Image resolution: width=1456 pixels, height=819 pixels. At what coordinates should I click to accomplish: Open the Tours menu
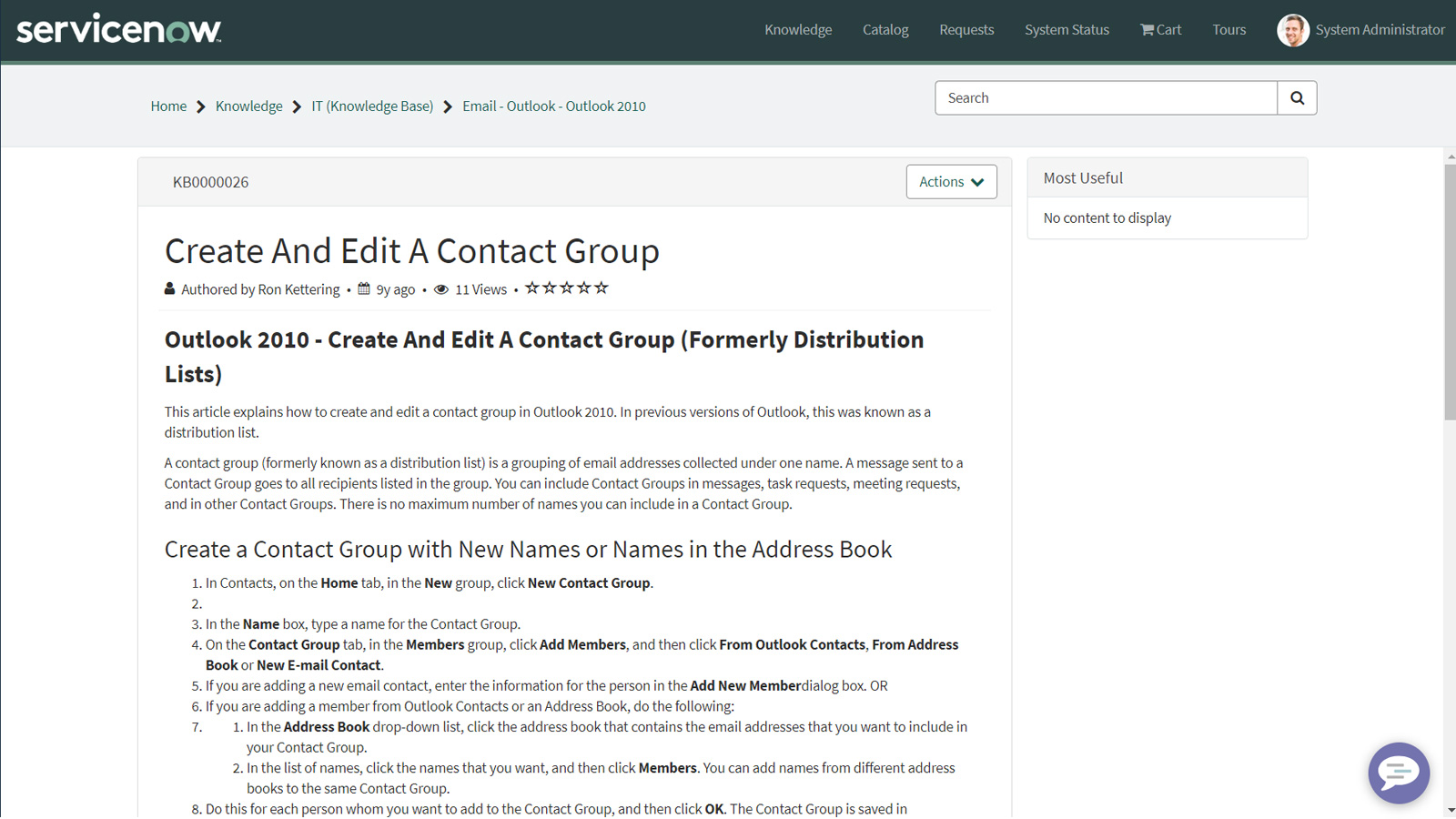[x=1228, y=30]
